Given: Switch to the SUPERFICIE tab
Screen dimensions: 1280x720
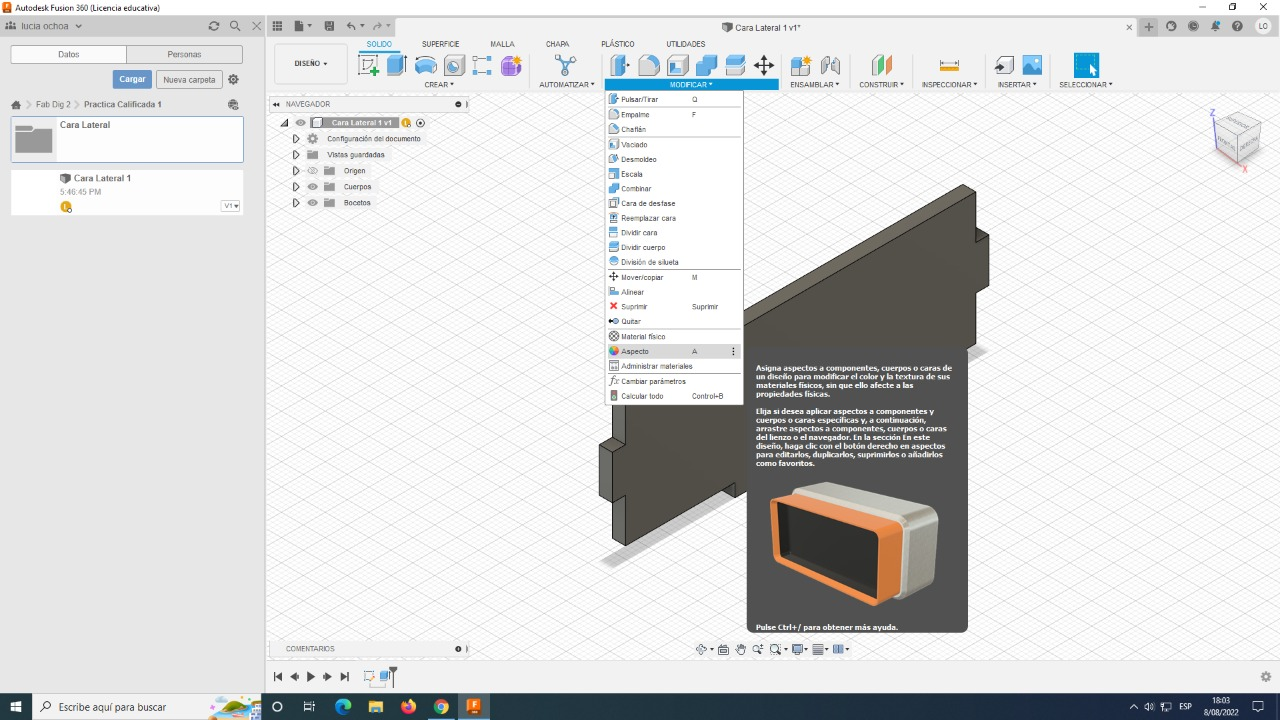Looking at the screenshot, I should [440, 44].
